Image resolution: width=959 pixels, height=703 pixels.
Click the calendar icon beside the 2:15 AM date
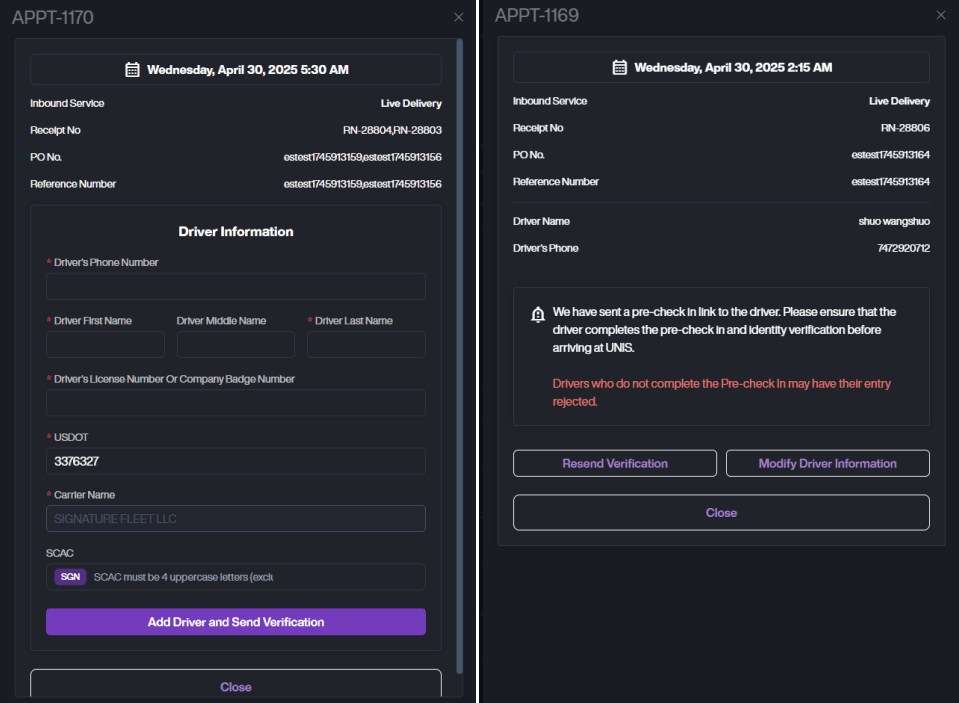pyautogui.click(x=619, y=68)
